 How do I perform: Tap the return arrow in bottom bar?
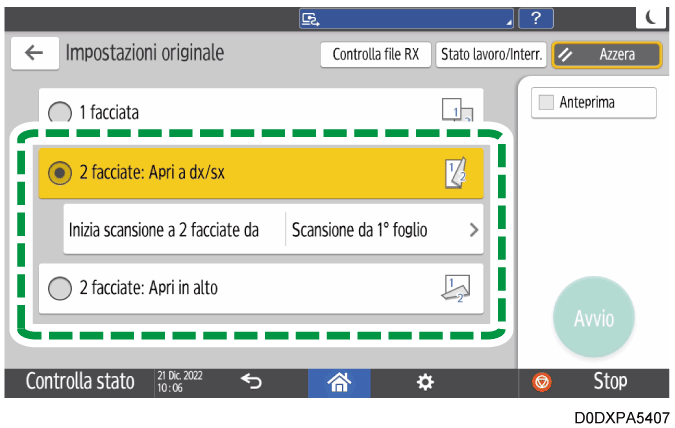point(252,381)
